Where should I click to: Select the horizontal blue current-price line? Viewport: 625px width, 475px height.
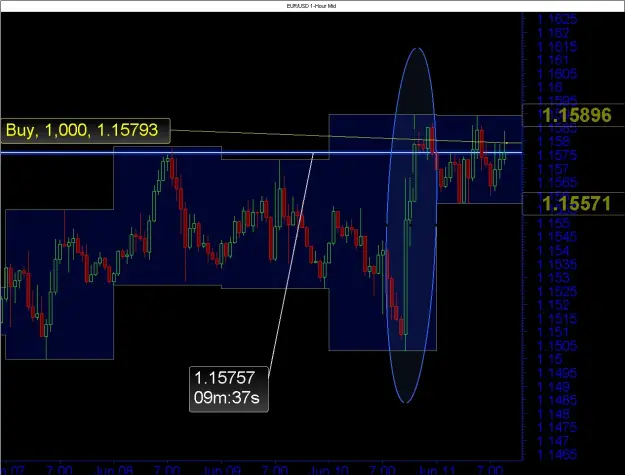pos(261,153)
